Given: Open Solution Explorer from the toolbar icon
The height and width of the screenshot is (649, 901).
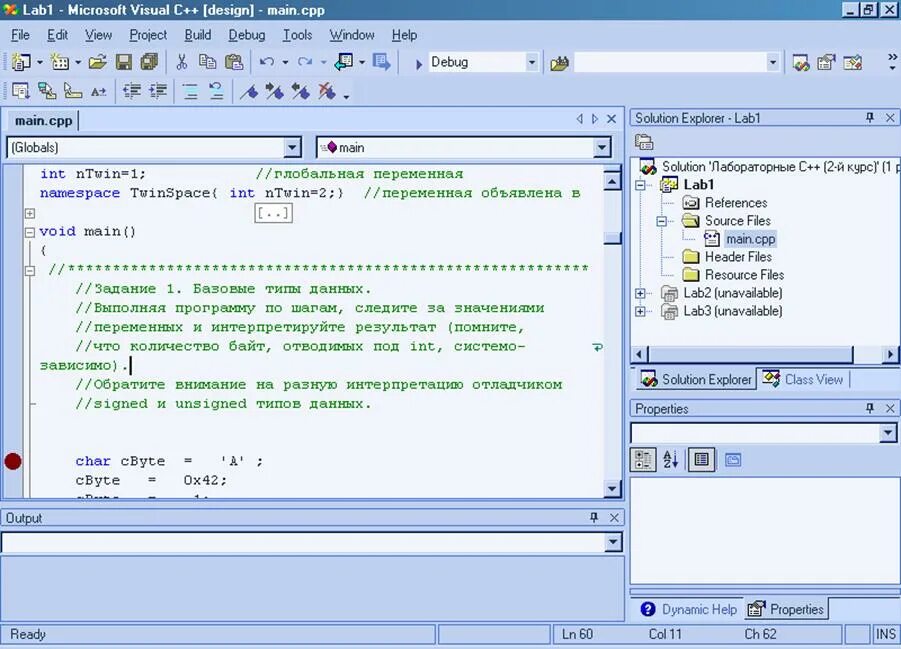Looking at the screenshot, I should pyautogui.click(x=800, y=62).
